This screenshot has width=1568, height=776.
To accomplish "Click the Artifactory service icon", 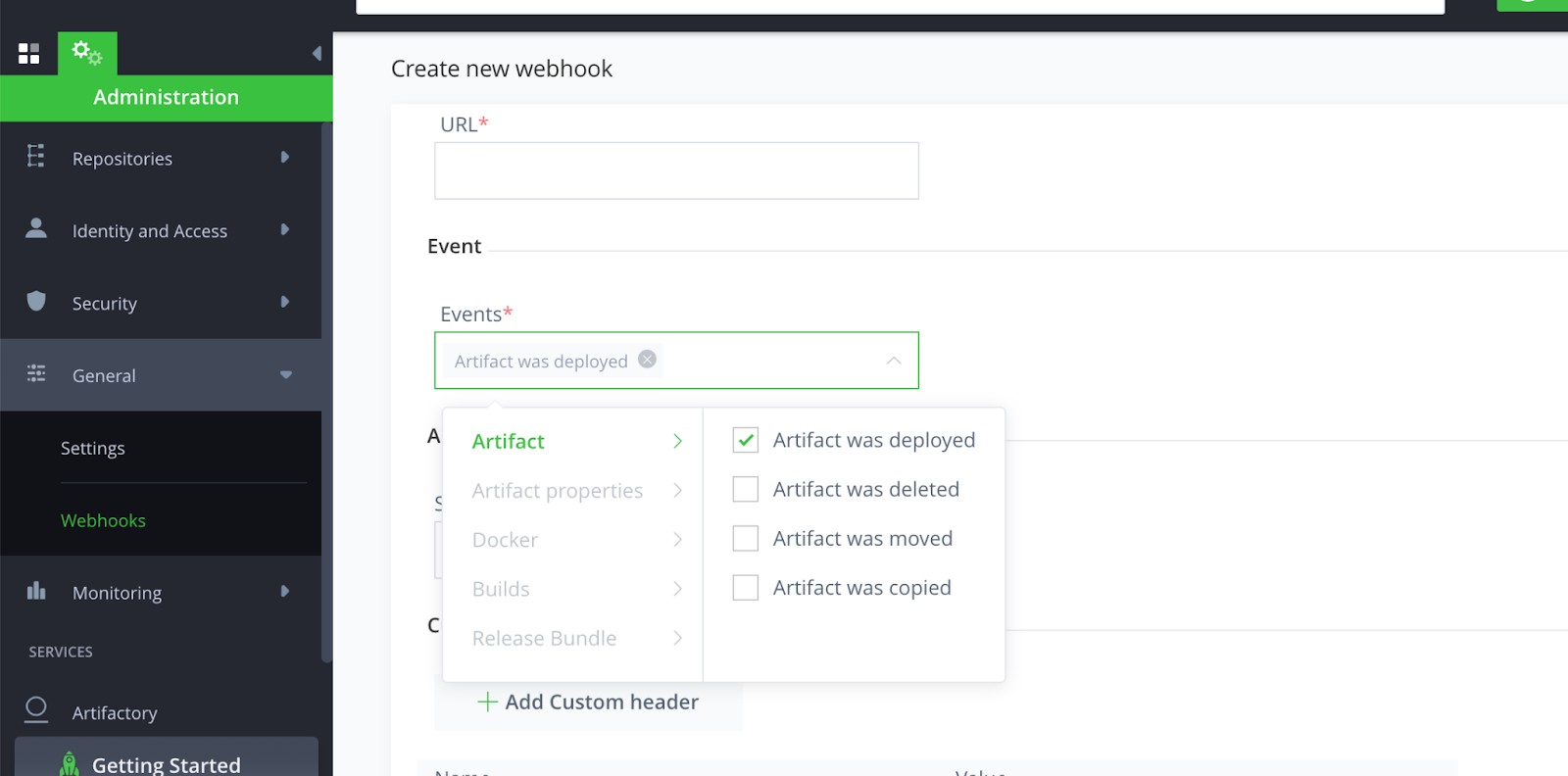I will pyautogui.click(x=35, y=711).
